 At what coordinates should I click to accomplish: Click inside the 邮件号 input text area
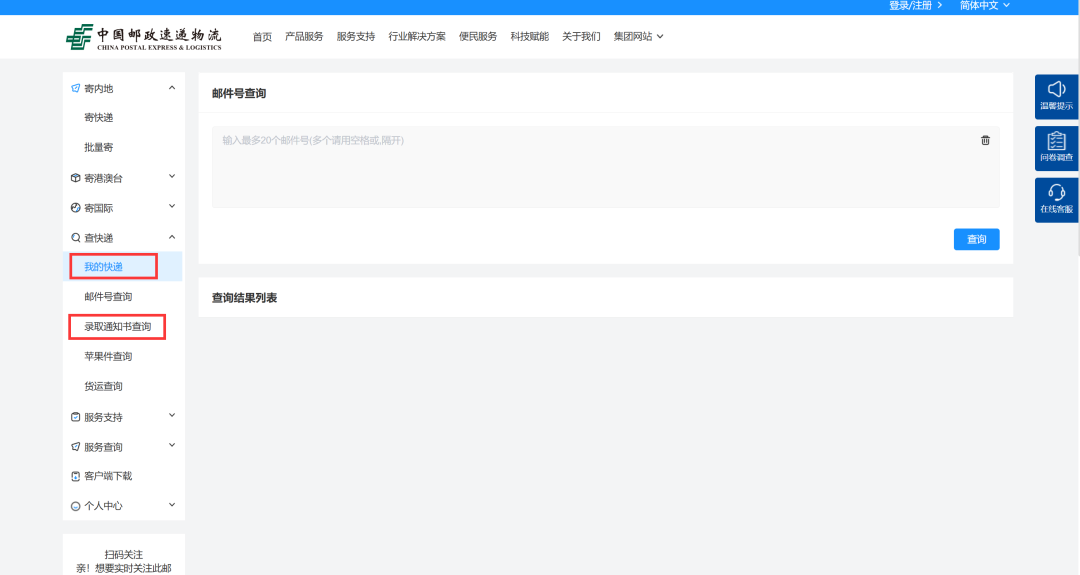click(x=605, y=167)
